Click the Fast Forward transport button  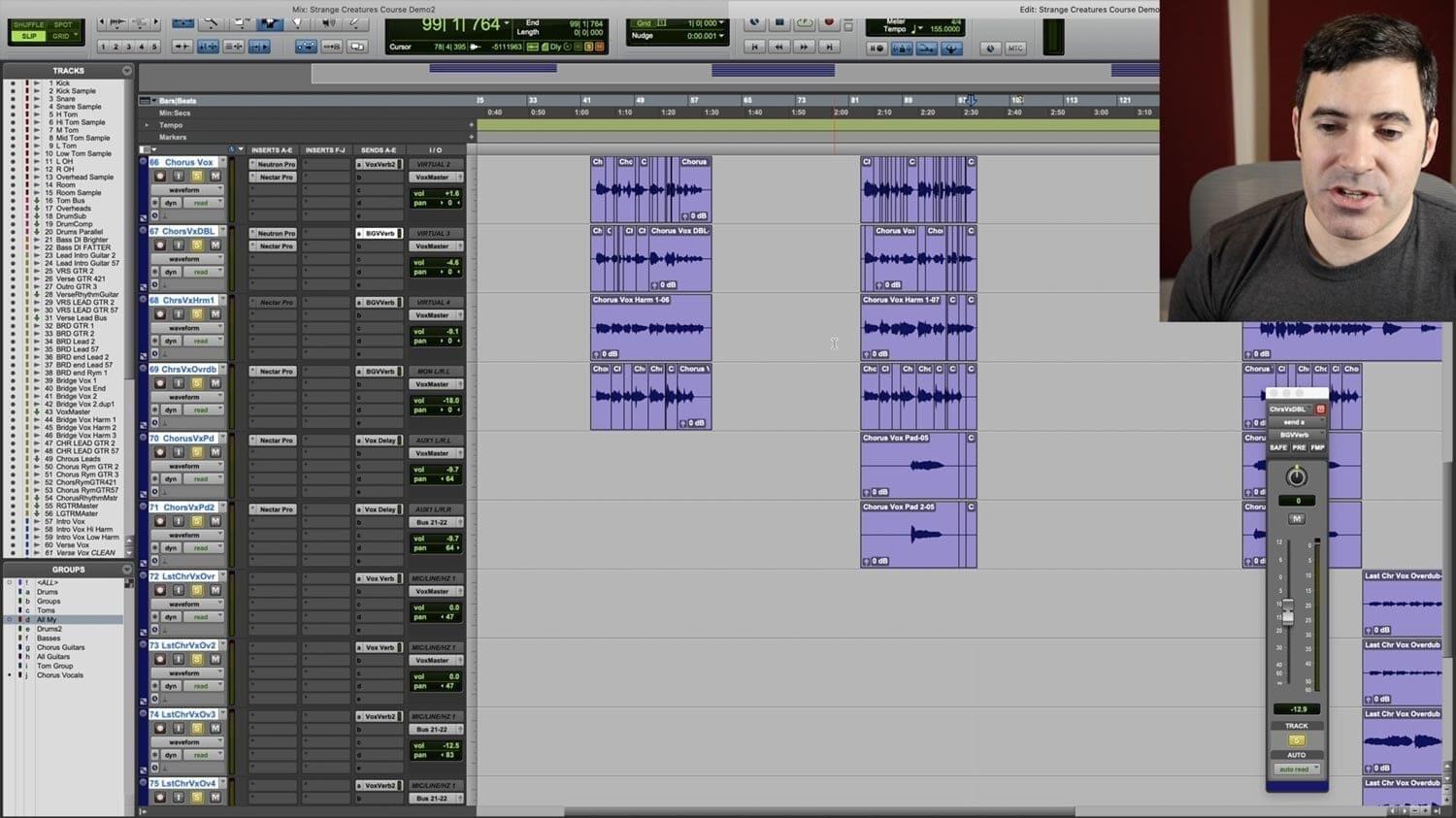pos(804,46)
